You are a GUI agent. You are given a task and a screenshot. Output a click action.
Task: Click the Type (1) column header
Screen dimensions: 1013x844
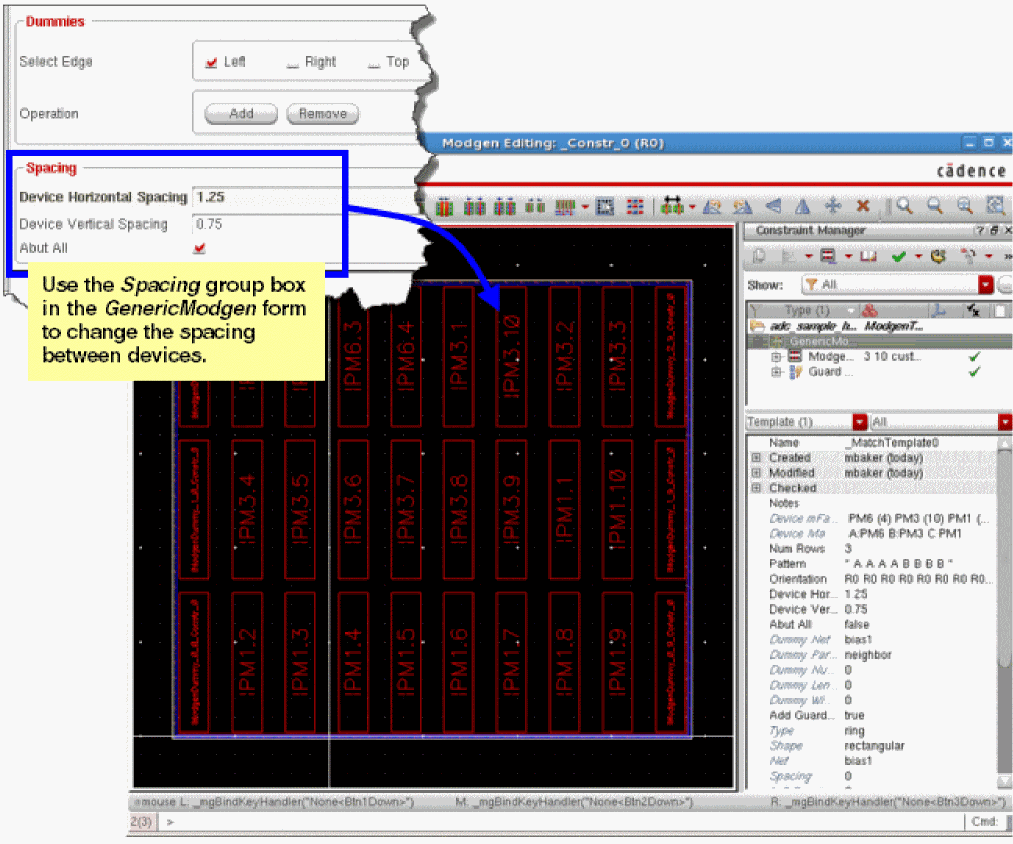point(807,311)
